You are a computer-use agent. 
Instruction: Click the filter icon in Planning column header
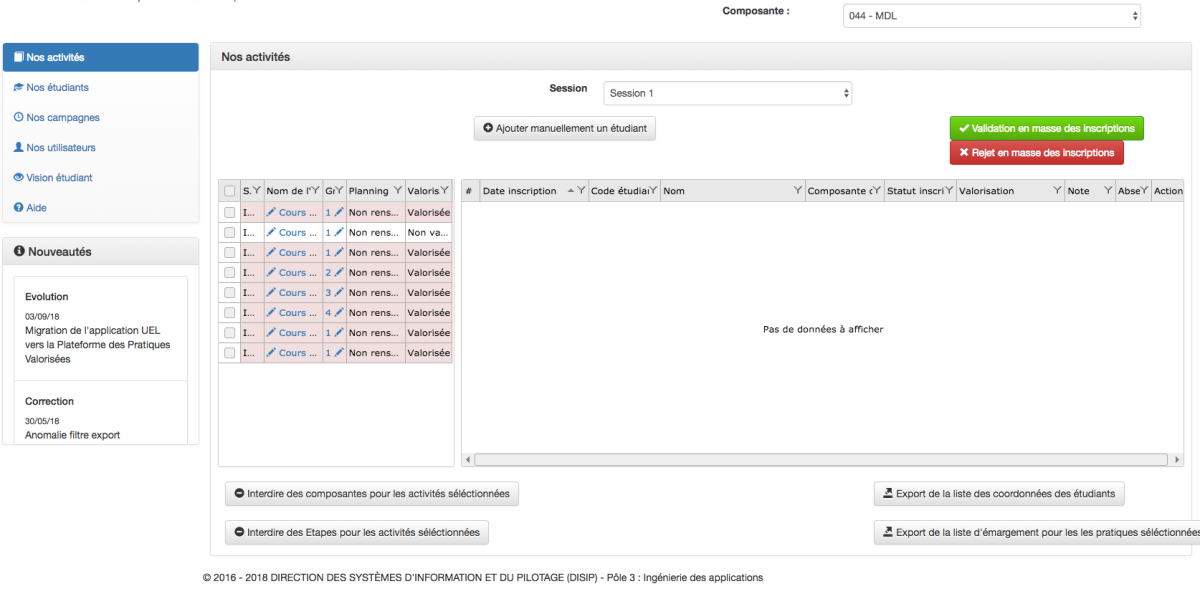398,190
